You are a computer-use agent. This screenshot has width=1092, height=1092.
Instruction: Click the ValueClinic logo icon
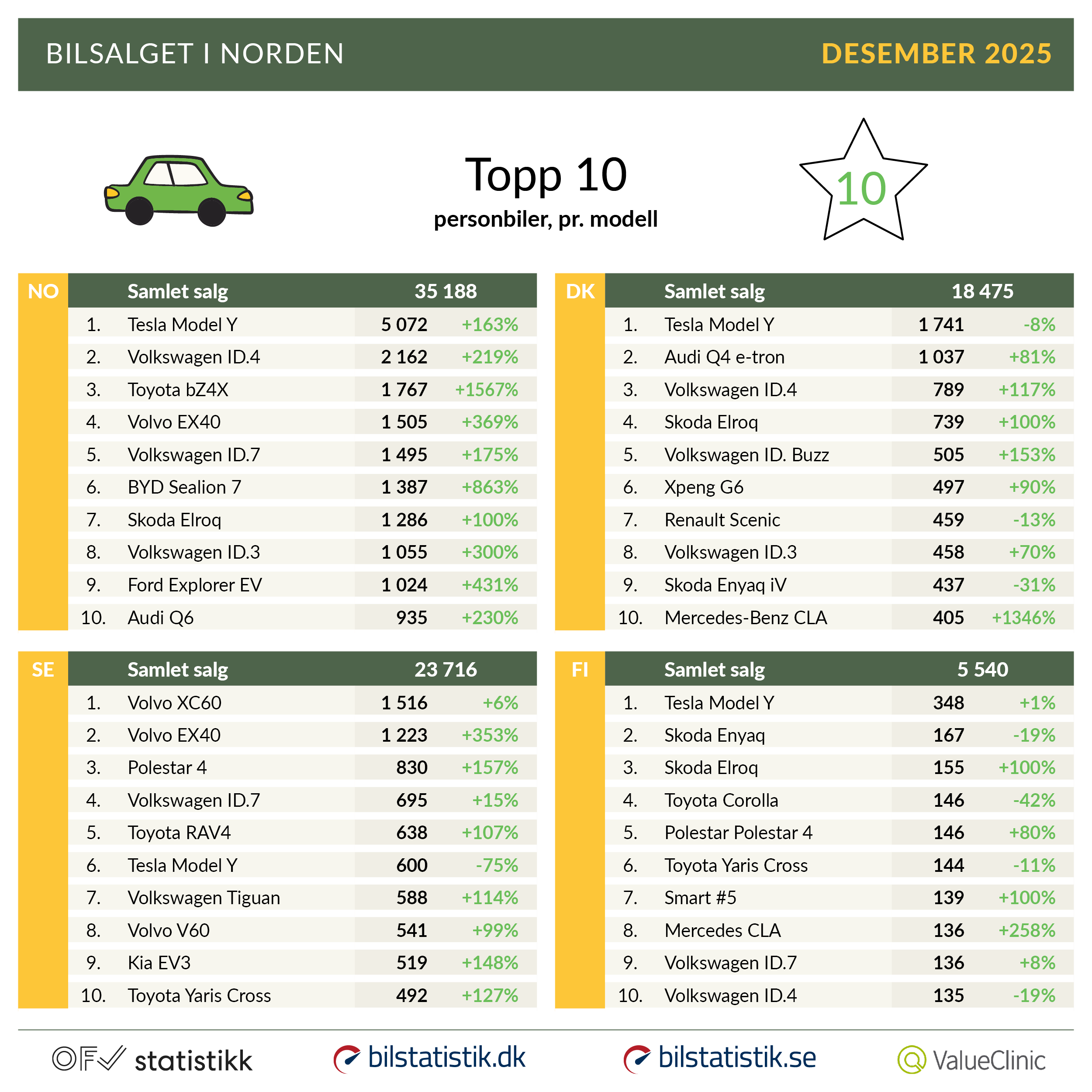click(911, 1060)
